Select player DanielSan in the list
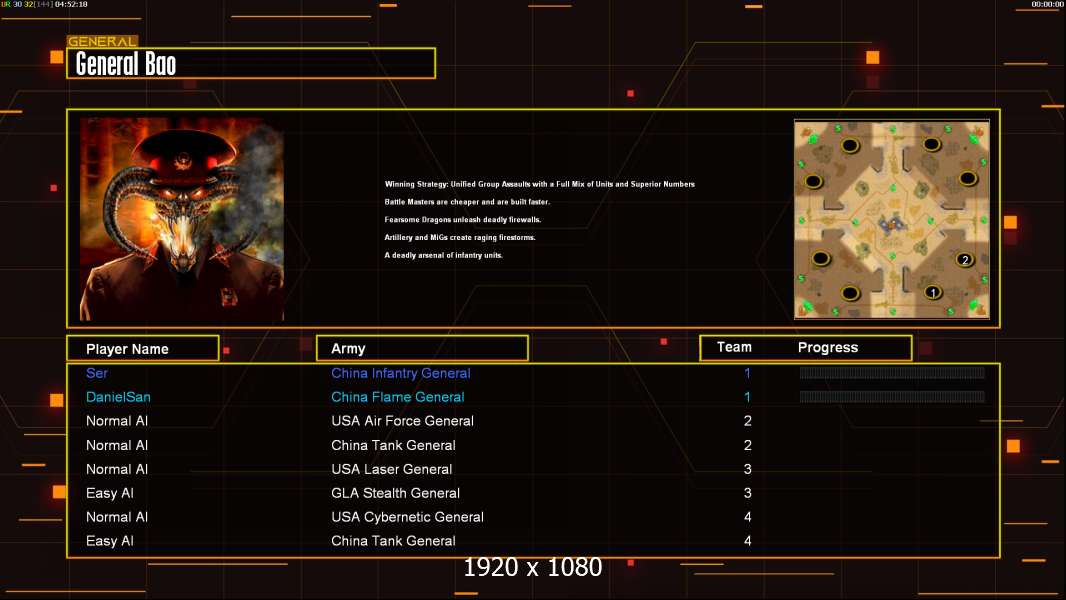1066x600 pixels. (118, 397)
